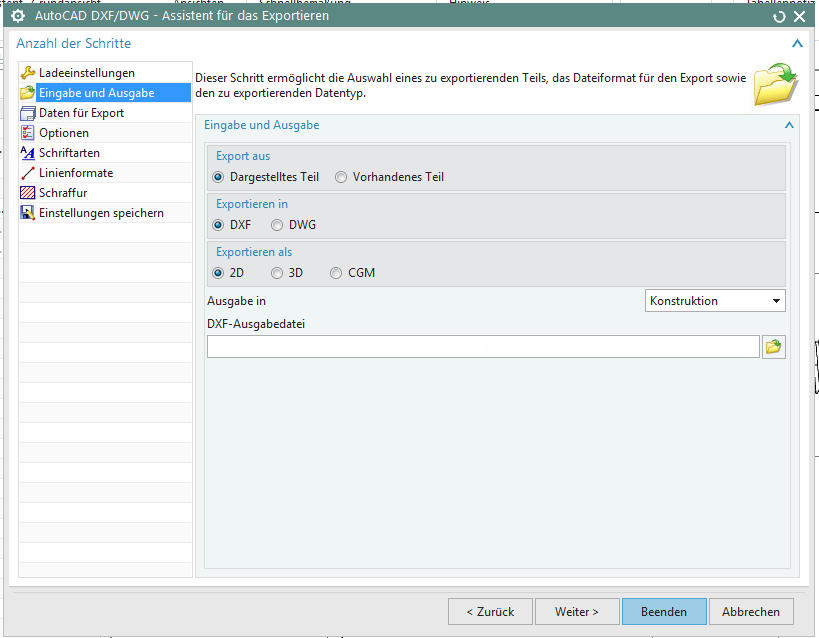Select the 3D export option
Viewport: 819px width, 638px height.
tap(277, 273)
